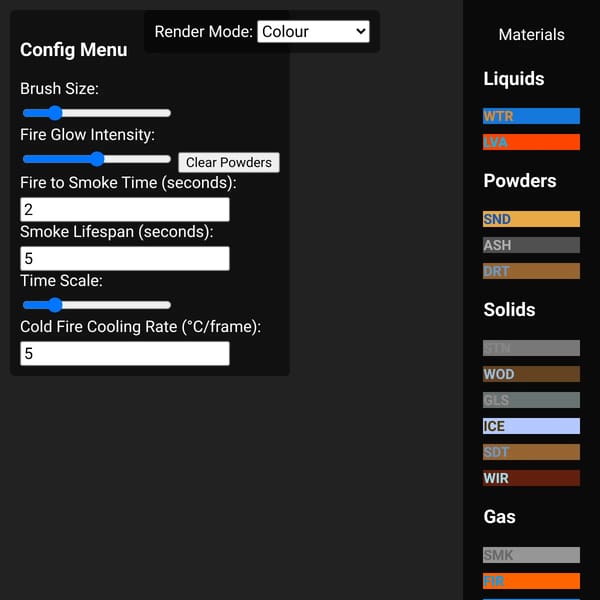600x600 pixels.
Task: Click the Powders category heading
Action: click(520, 181)
